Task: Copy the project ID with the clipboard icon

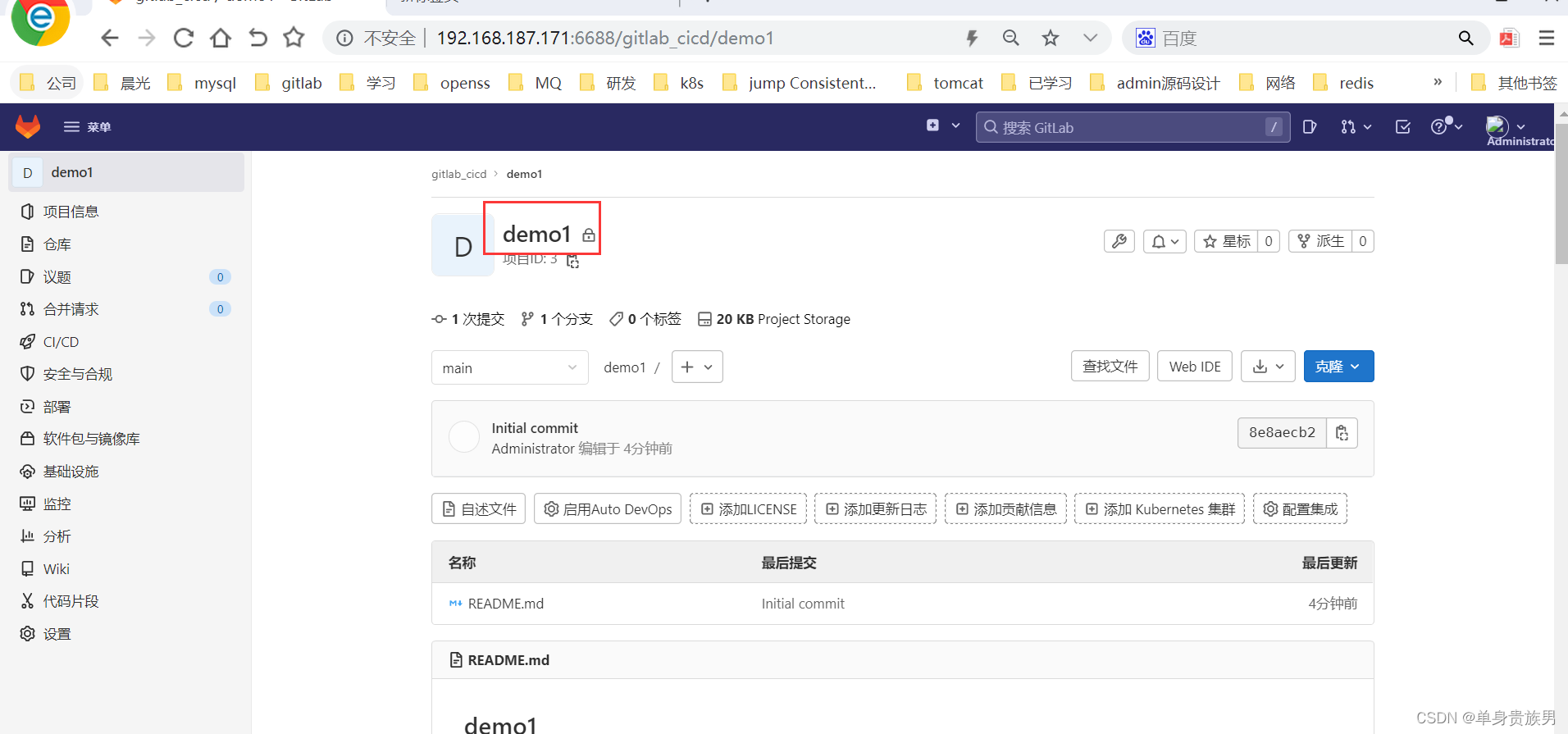Action: [x=572, y=261]
